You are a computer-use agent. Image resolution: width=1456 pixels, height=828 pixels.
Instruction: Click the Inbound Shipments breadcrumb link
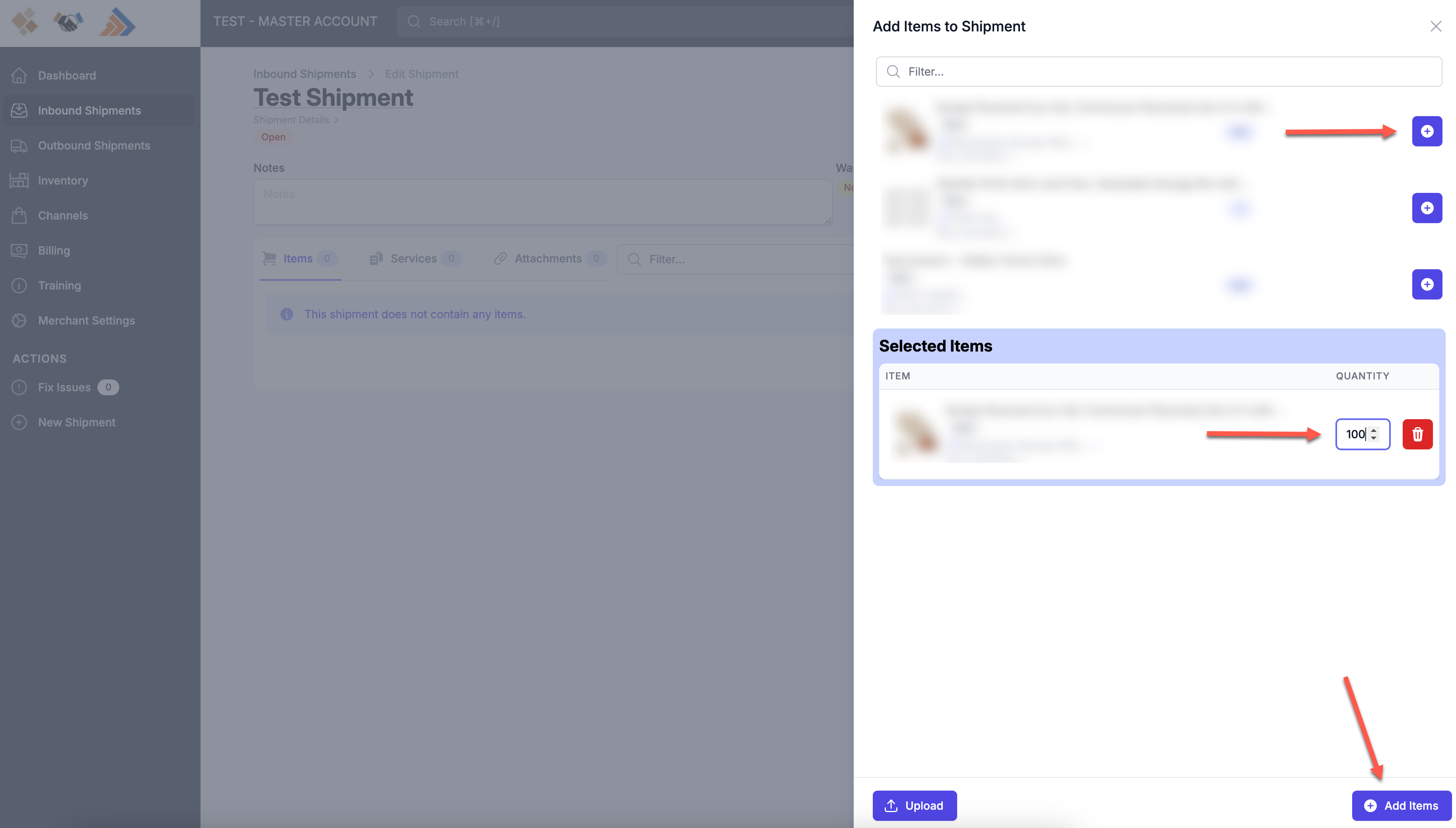[304, 74]
